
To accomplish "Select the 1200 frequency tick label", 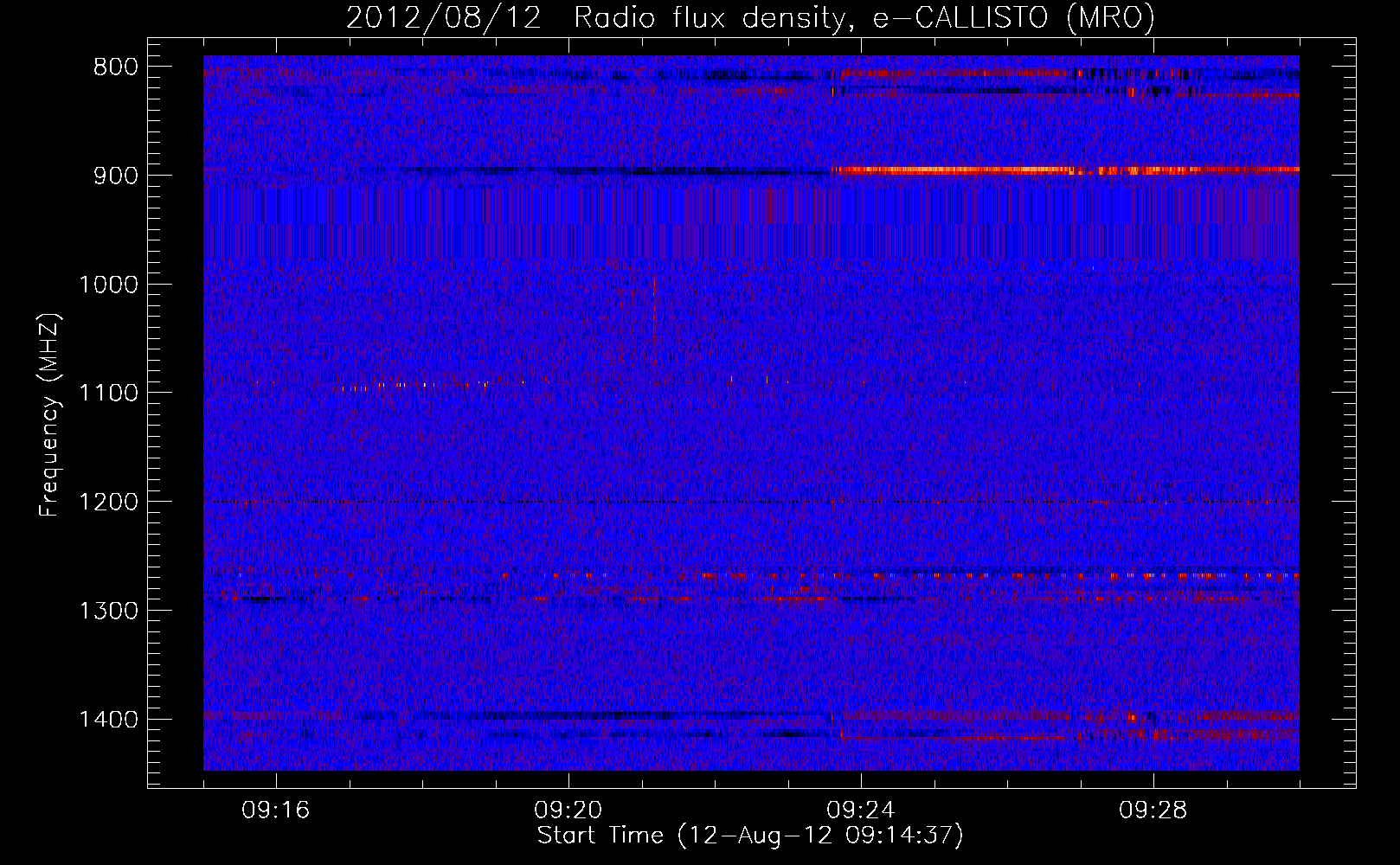I will tap(108, 502).
